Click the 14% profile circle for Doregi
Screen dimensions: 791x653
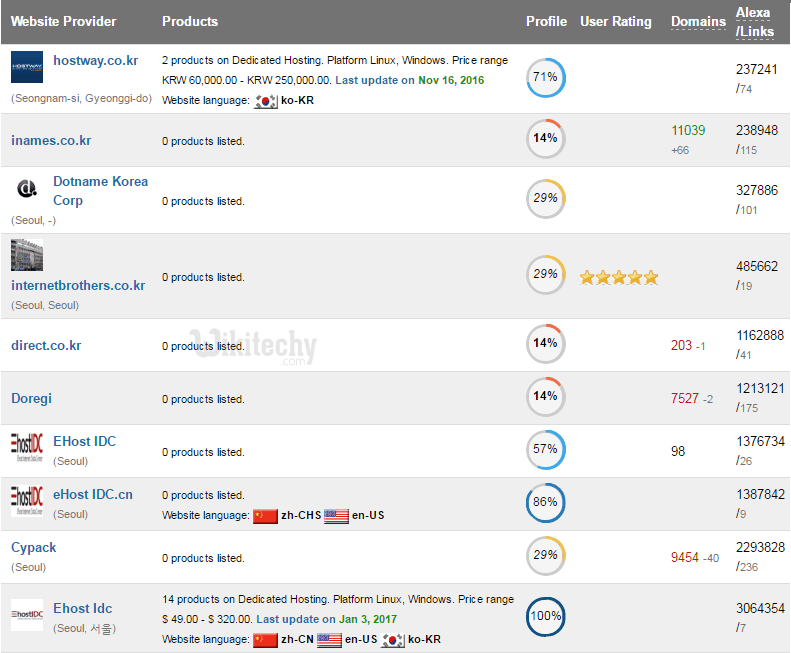[545, 397]
